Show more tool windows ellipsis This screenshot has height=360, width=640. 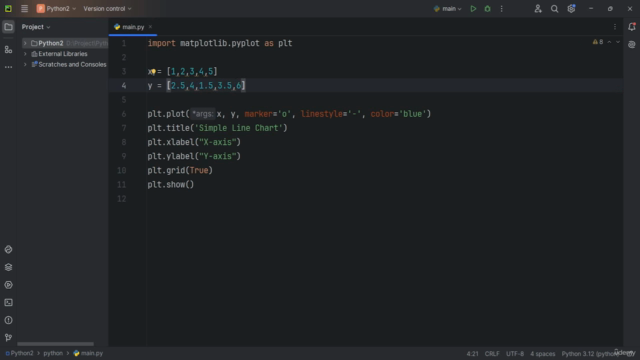coord(8,67)
